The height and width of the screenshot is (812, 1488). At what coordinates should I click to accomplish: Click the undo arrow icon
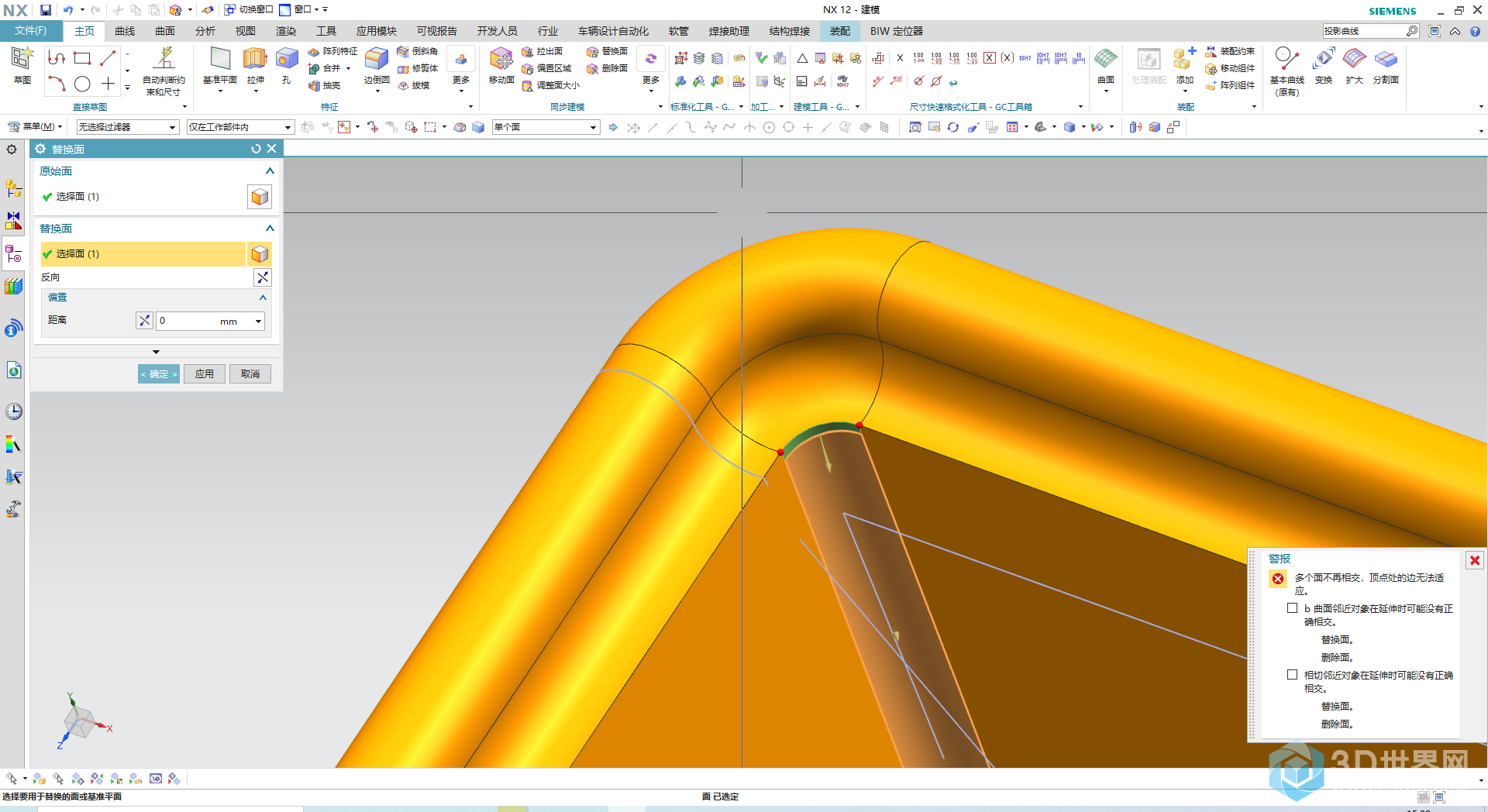(x=68, y=10)
